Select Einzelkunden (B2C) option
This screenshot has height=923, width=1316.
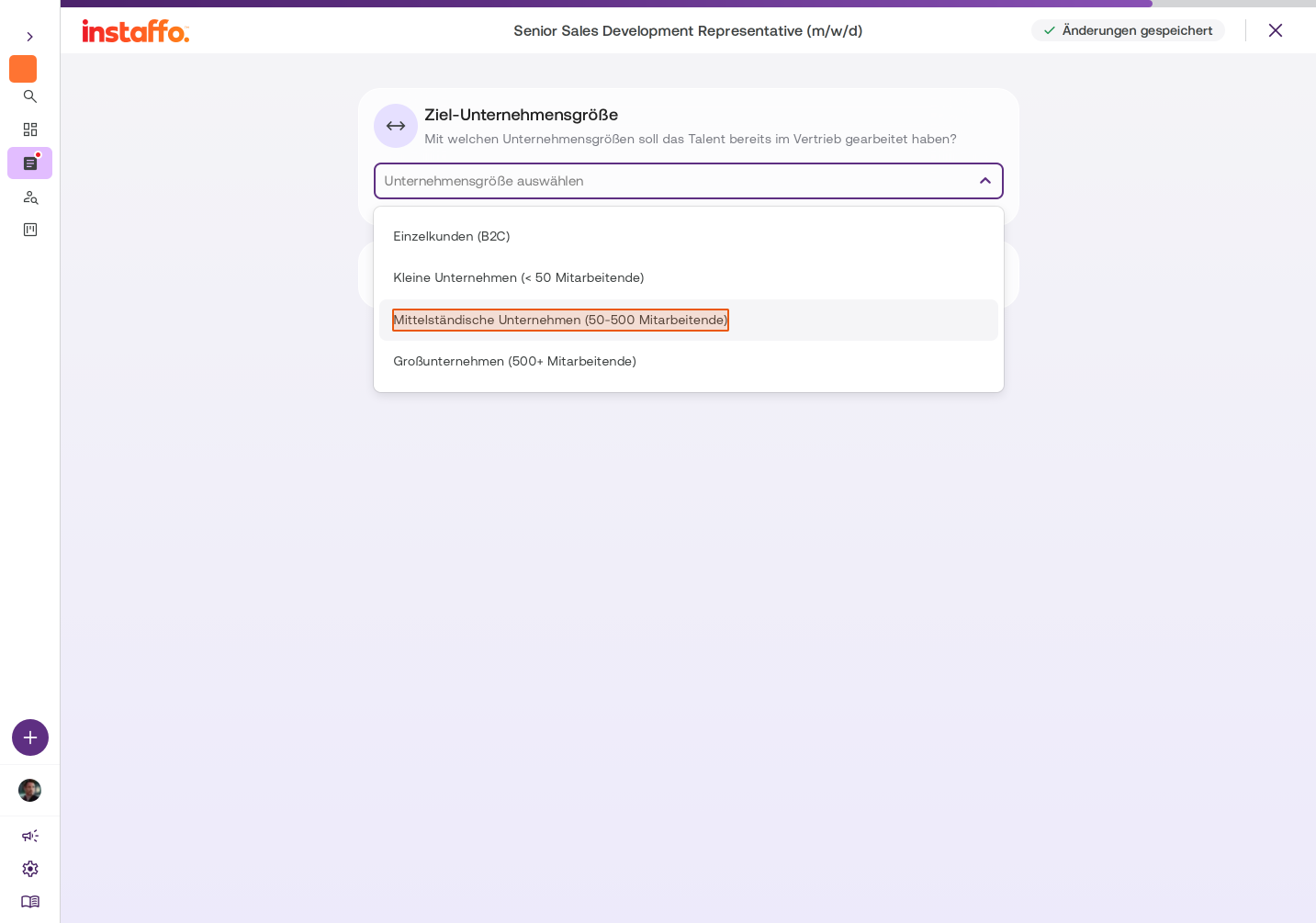click(x=689, y=236)
